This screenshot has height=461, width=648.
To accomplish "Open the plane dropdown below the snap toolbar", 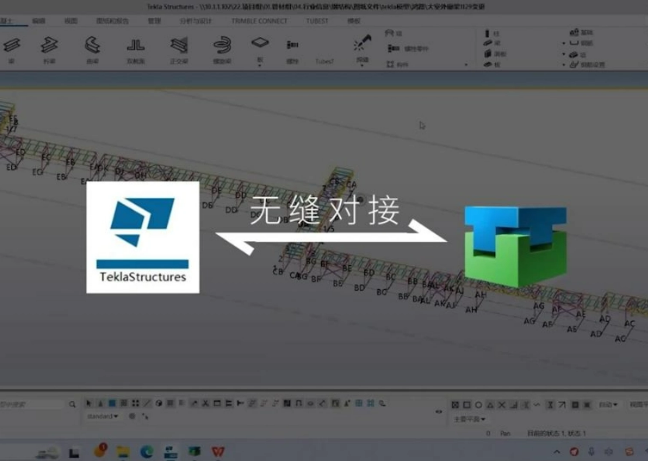I will [x=470, y=419].
